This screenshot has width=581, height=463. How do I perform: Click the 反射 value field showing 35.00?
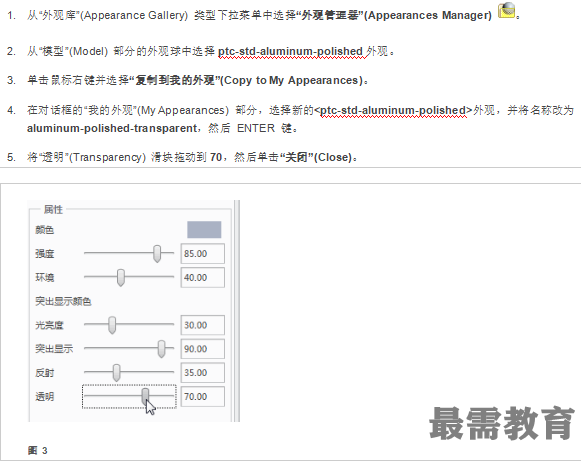coord(203,373)
